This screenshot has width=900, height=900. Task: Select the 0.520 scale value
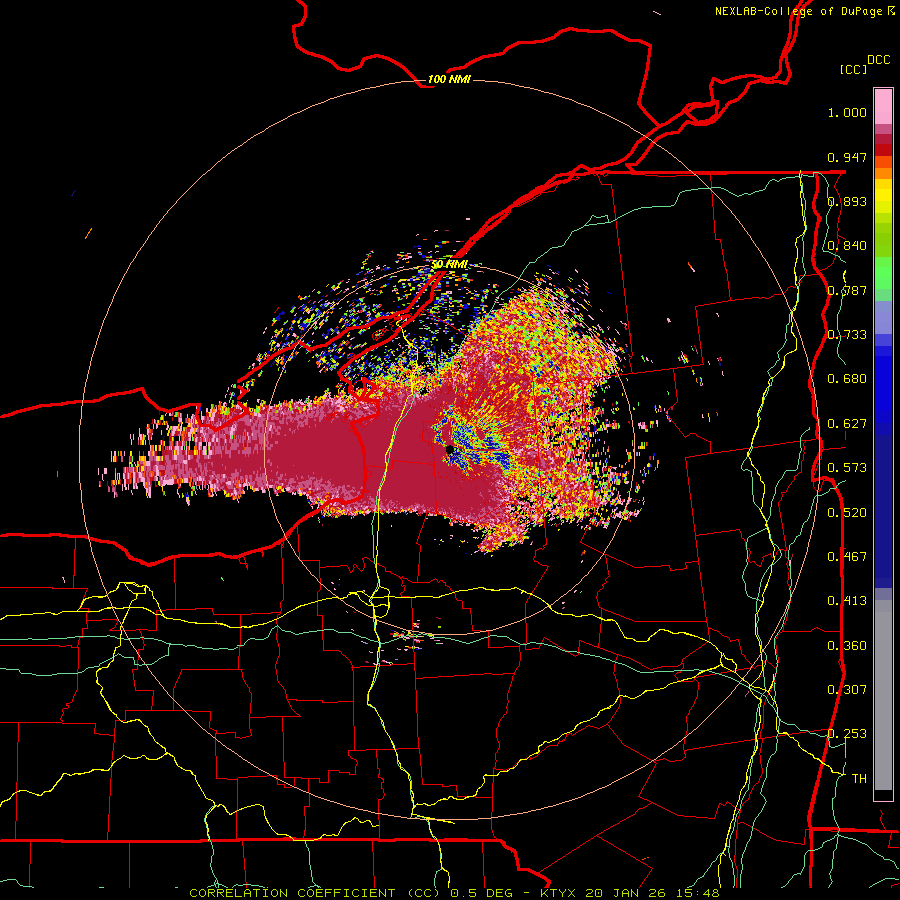847,513
